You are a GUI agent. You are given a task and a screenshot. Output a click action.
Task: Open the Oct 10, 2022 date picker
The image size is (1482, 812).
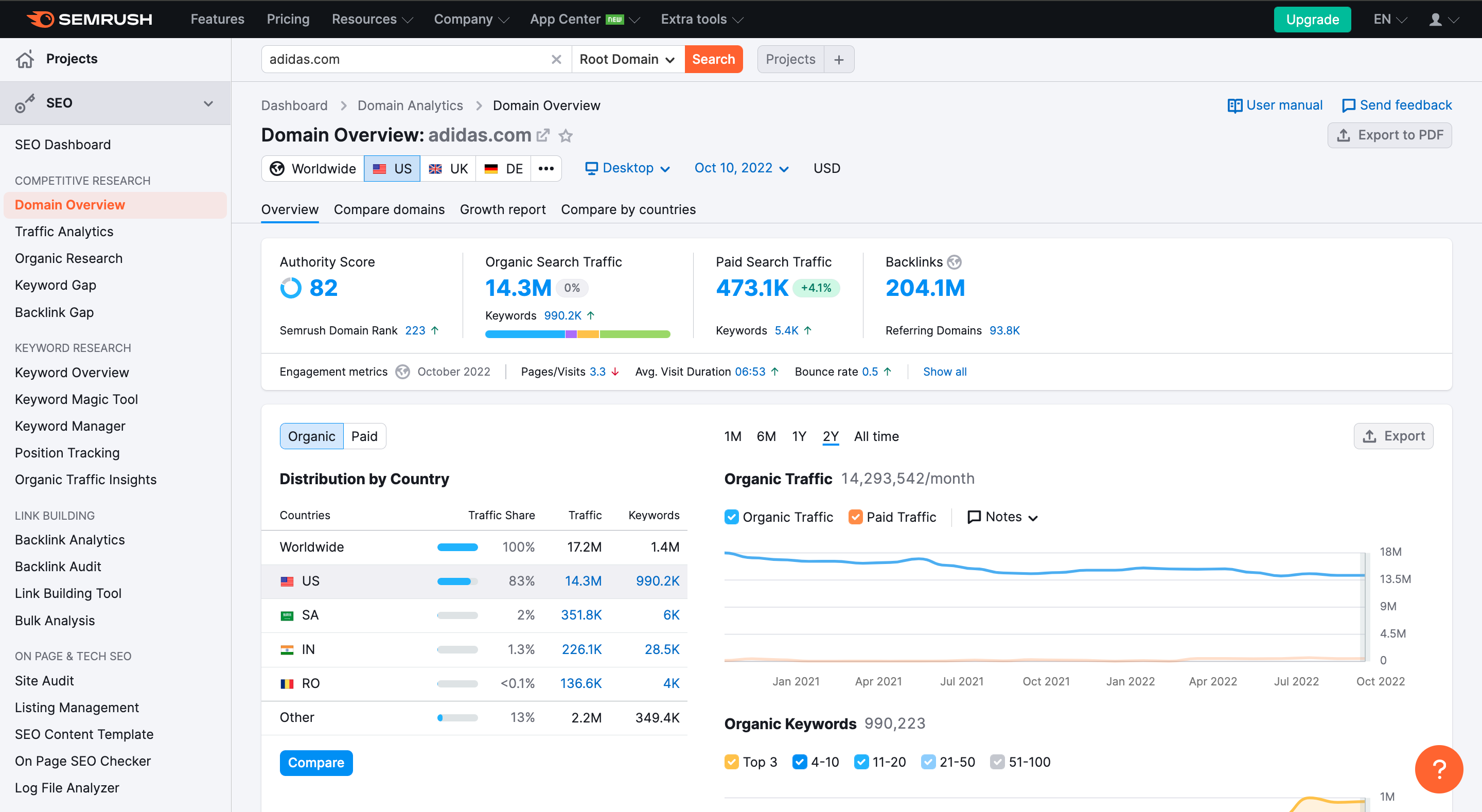[x=741, y=168]
